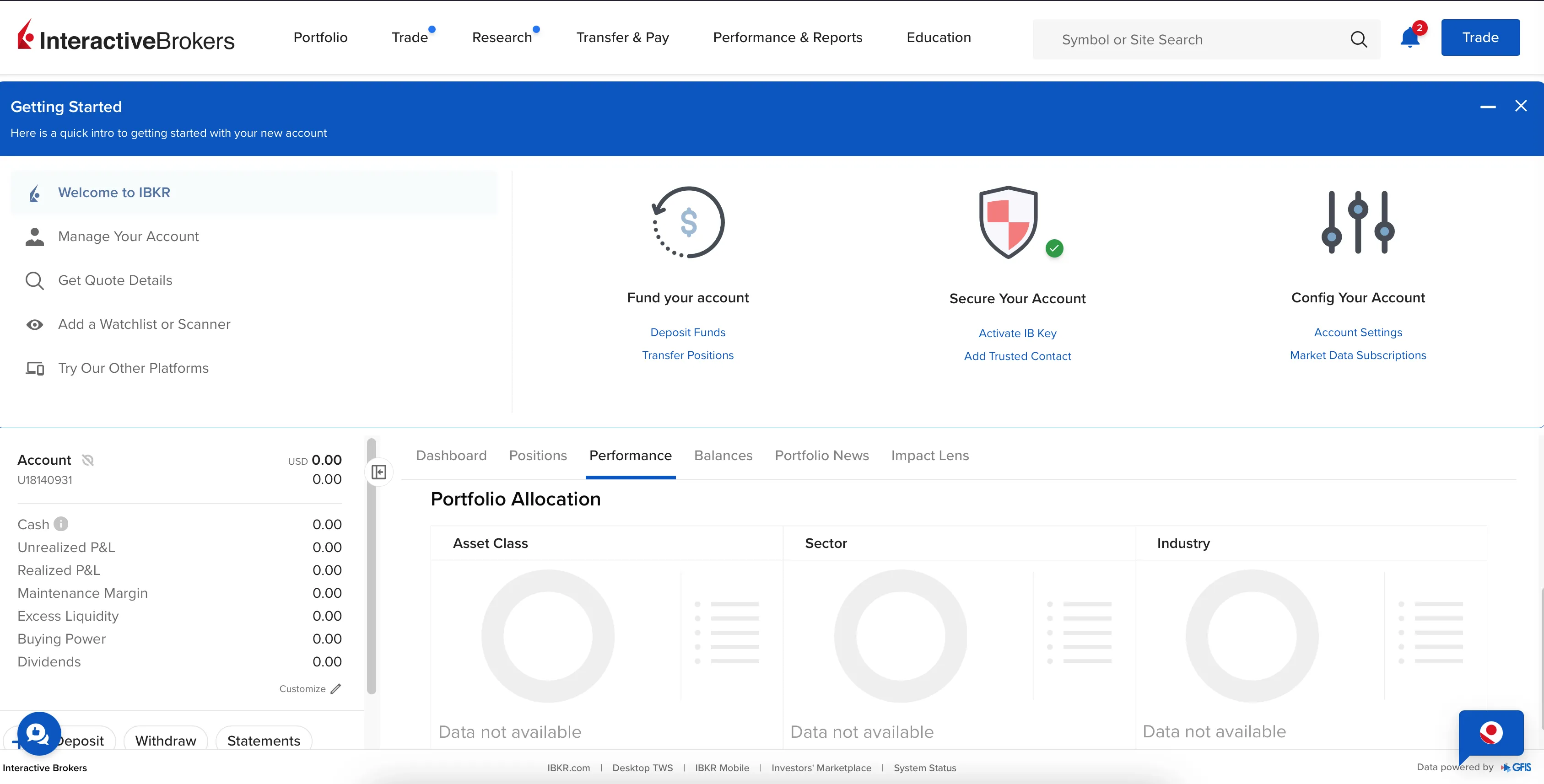Click the Fund your account dollar icon
The height and width of the screenshot is (784, 1544).
(688, 222)
